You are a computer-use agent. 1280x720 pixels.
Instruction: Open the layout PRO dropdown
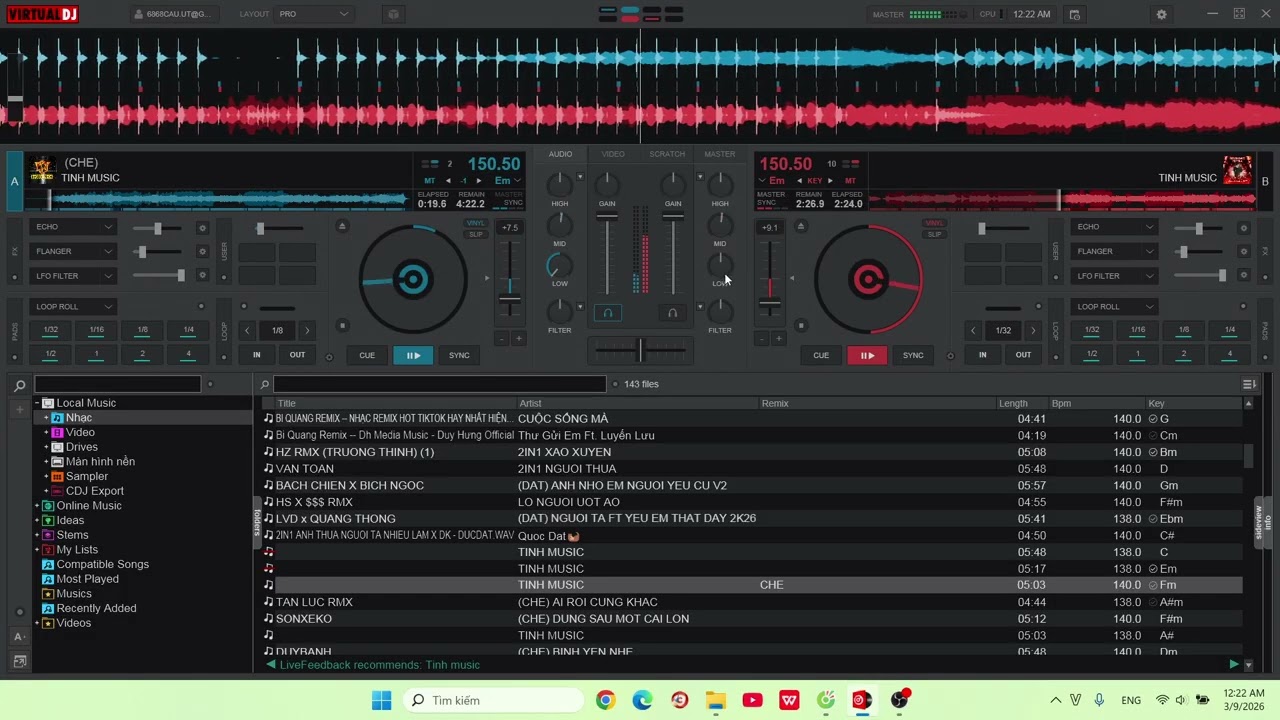click(x=314, y=14)
